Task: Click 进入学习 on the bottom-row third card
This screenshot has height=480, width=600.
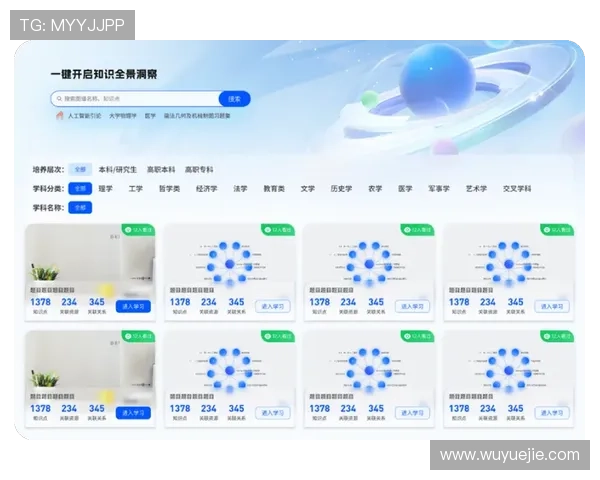Action: point(412,413)
